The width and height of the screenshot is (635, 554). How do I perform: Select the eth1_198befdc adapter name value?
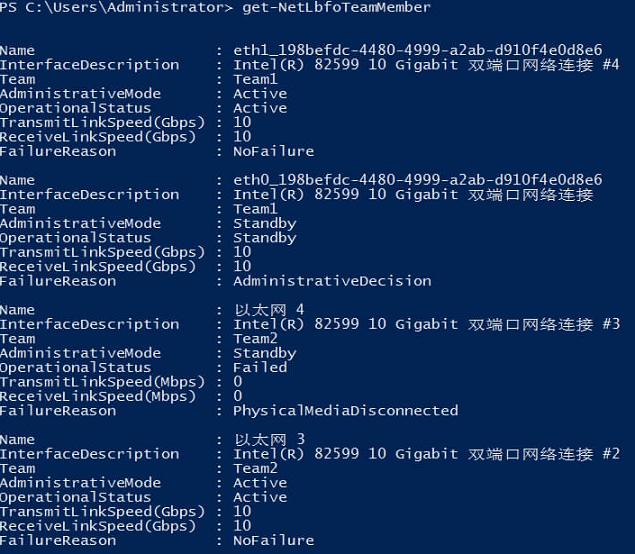point(417,50)
